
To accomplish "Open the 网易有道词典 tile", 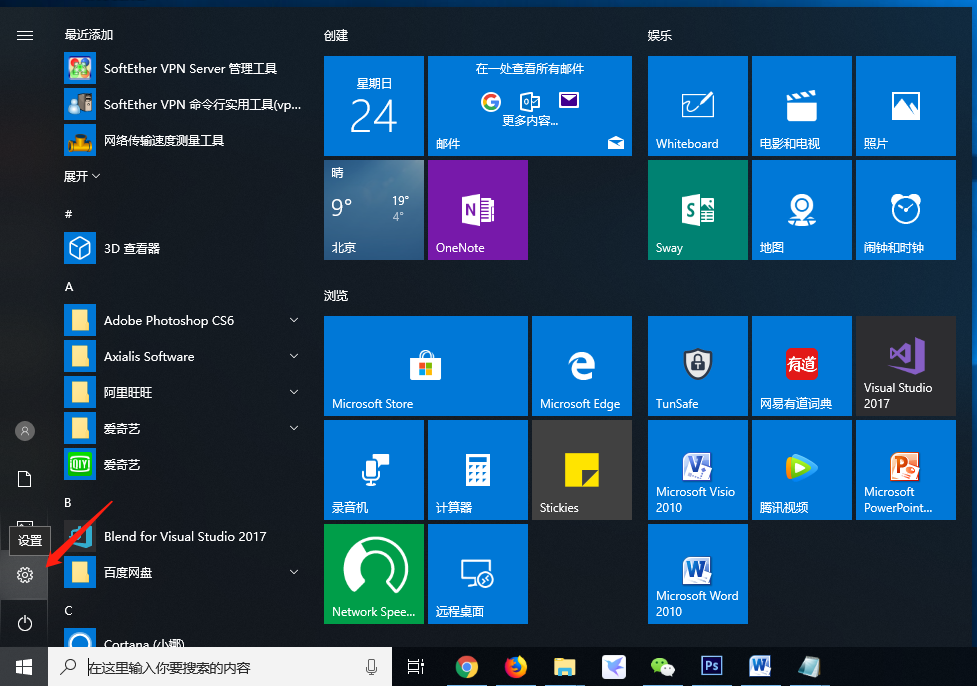I will pos(801,366).
